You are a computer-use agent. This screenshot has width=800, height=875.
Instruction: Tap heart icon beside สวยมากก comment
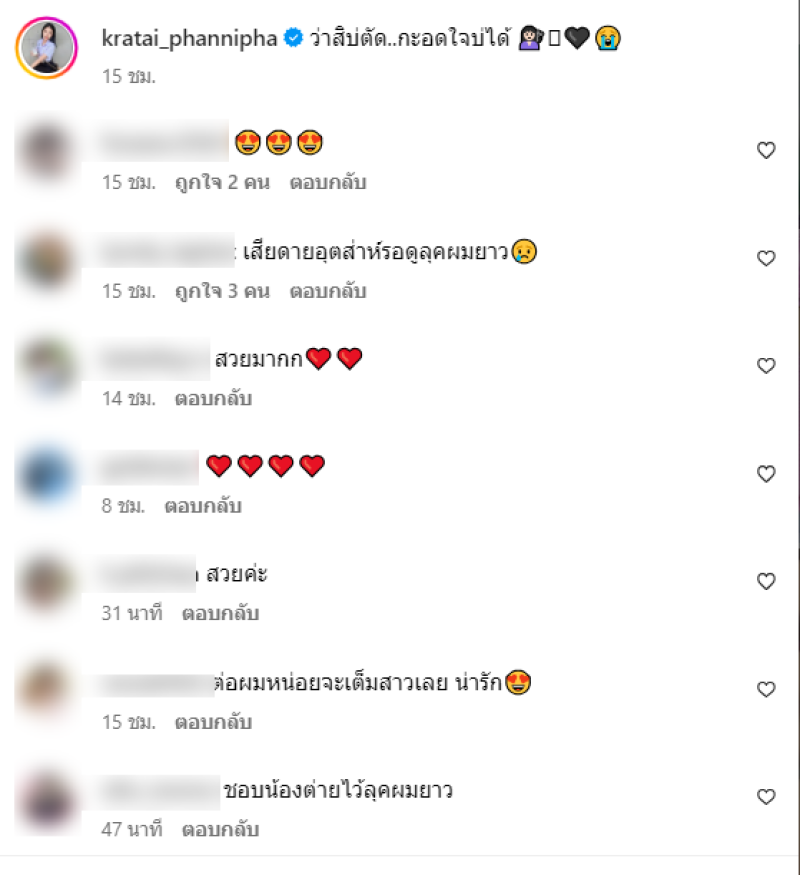coord(766,366)
